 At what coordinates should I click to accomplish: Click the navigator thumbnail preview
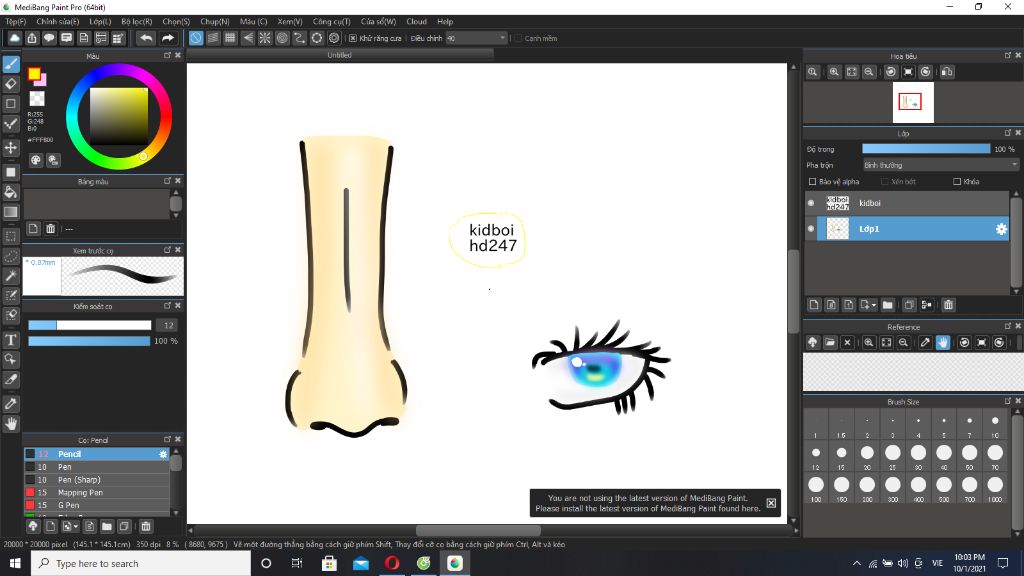coord(913,103)
